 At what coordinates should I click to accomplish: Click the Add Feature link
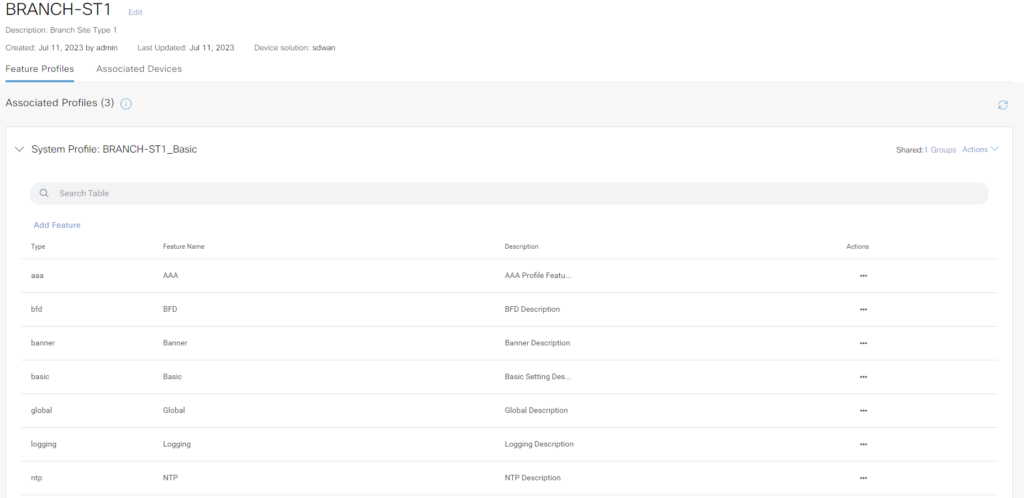pos(57,225)
